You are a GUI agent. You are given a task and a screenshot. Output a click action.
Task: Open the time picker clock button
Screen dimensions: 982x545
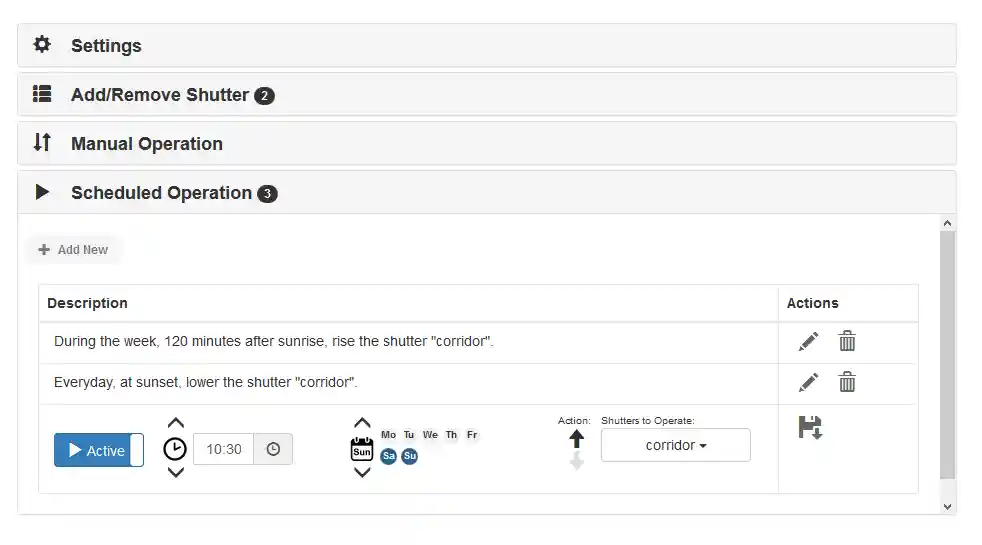[273, 450]
